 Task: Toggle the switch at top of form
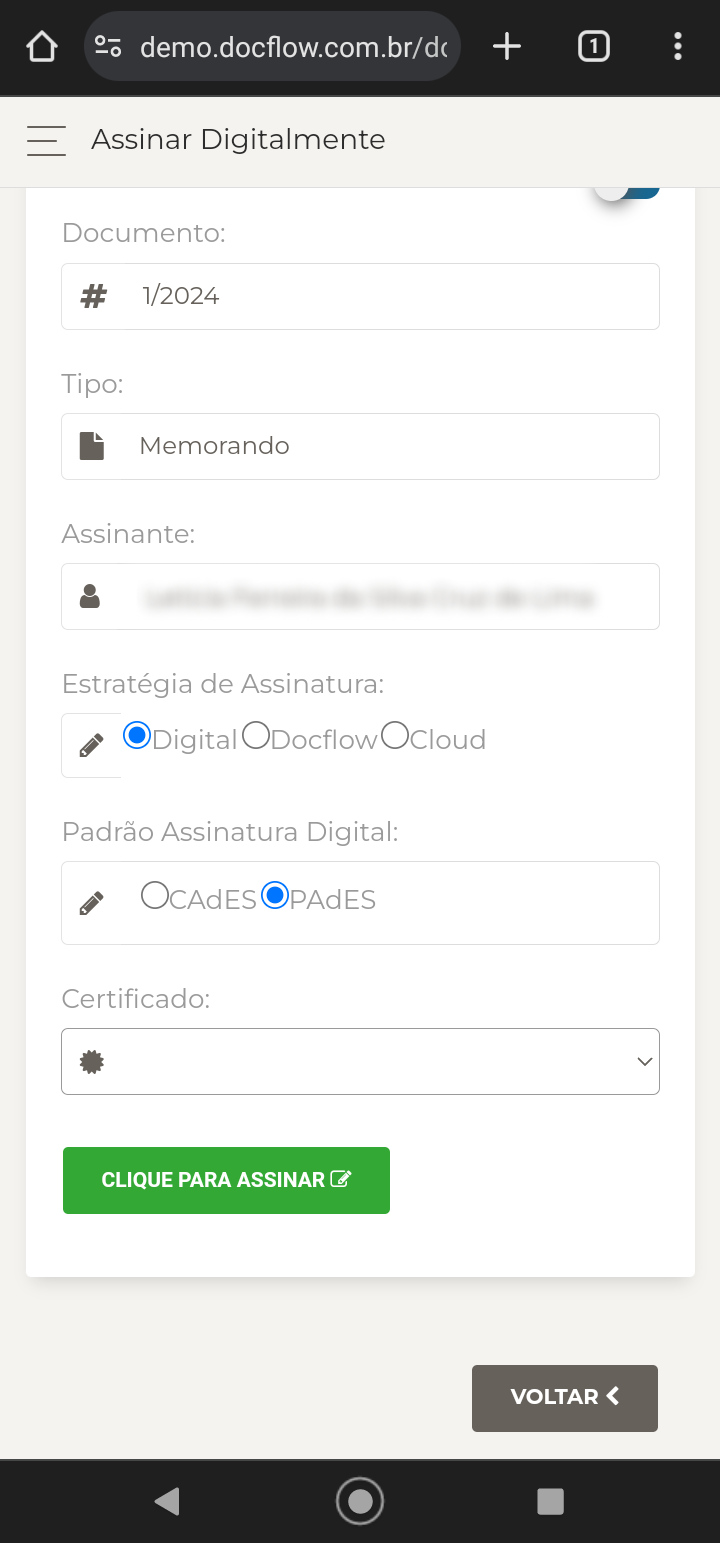coord(627,190)
